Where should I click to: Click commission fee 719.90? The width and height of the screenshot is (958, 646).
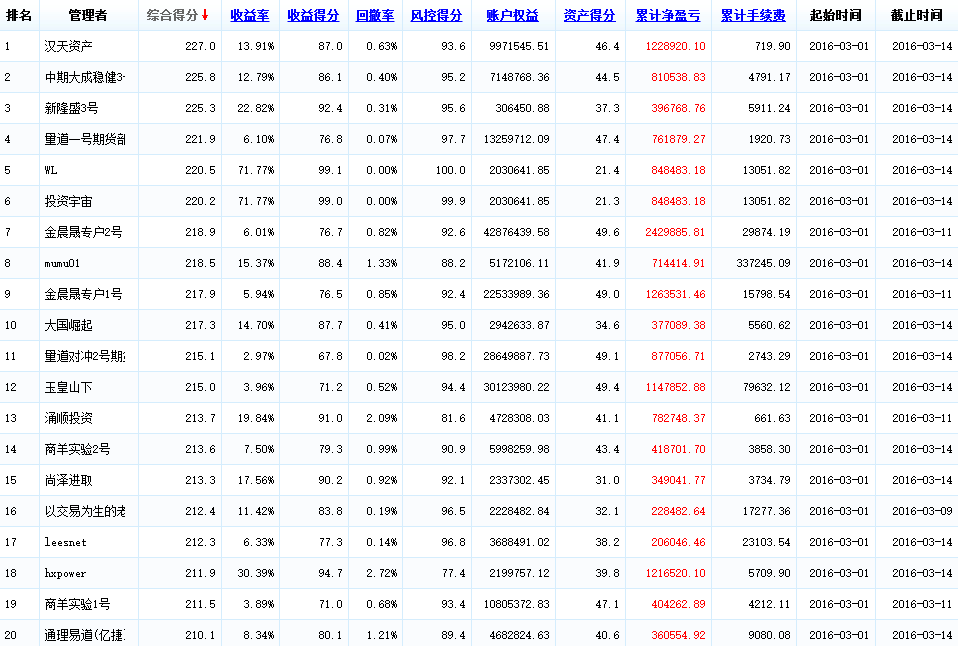[772, 46]
